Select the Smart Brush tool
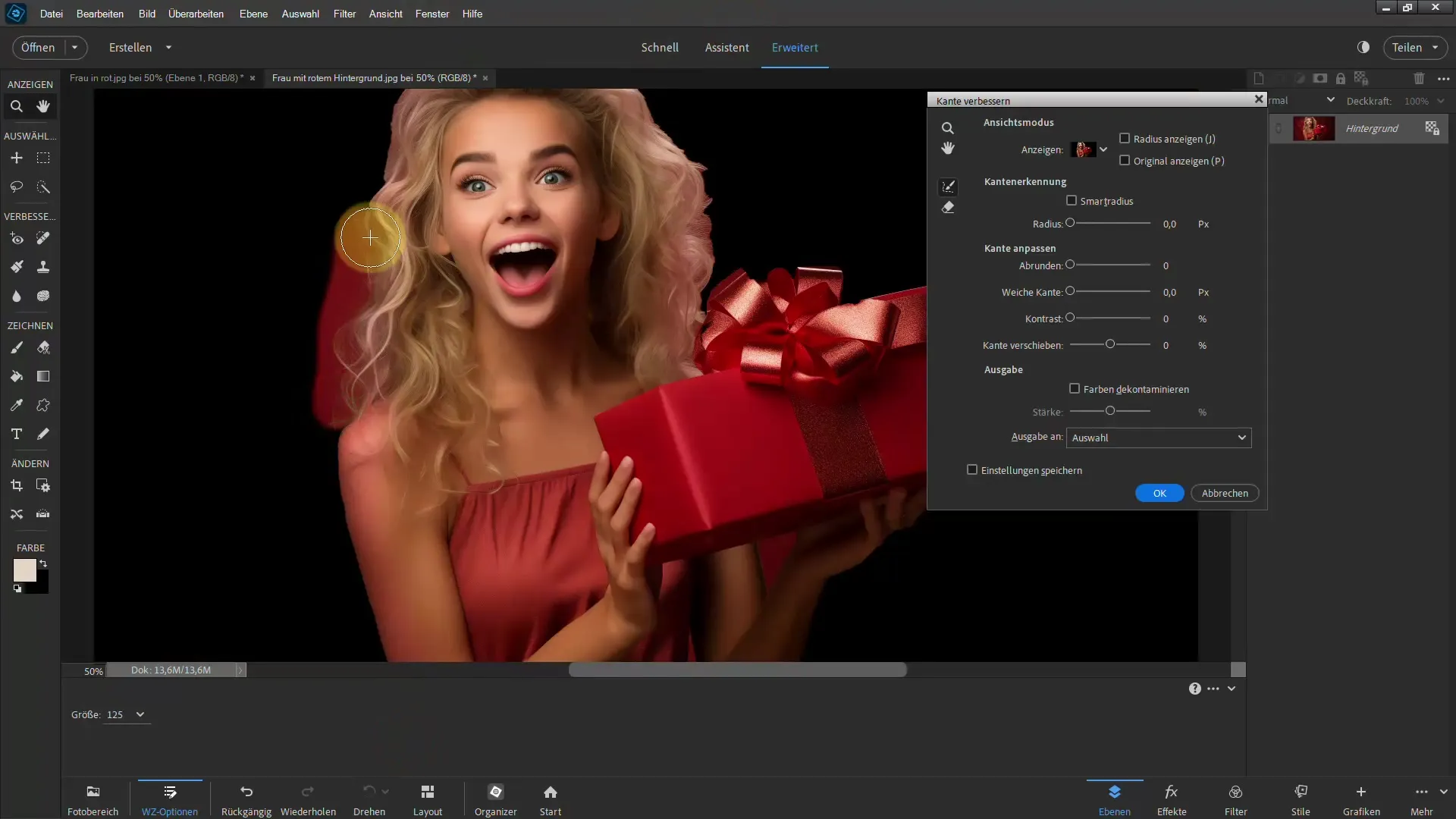The image size is (1456, 819). point(16,267)
